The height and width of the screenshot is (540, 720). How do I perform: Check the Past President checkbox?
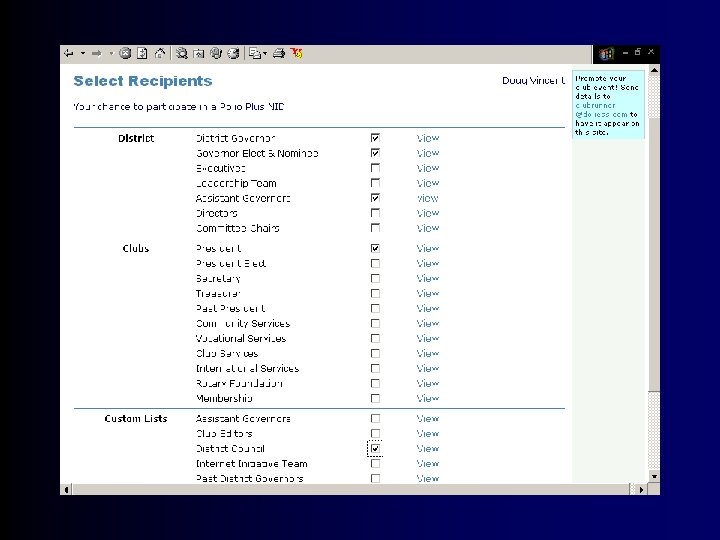click(x=375, y=309)
